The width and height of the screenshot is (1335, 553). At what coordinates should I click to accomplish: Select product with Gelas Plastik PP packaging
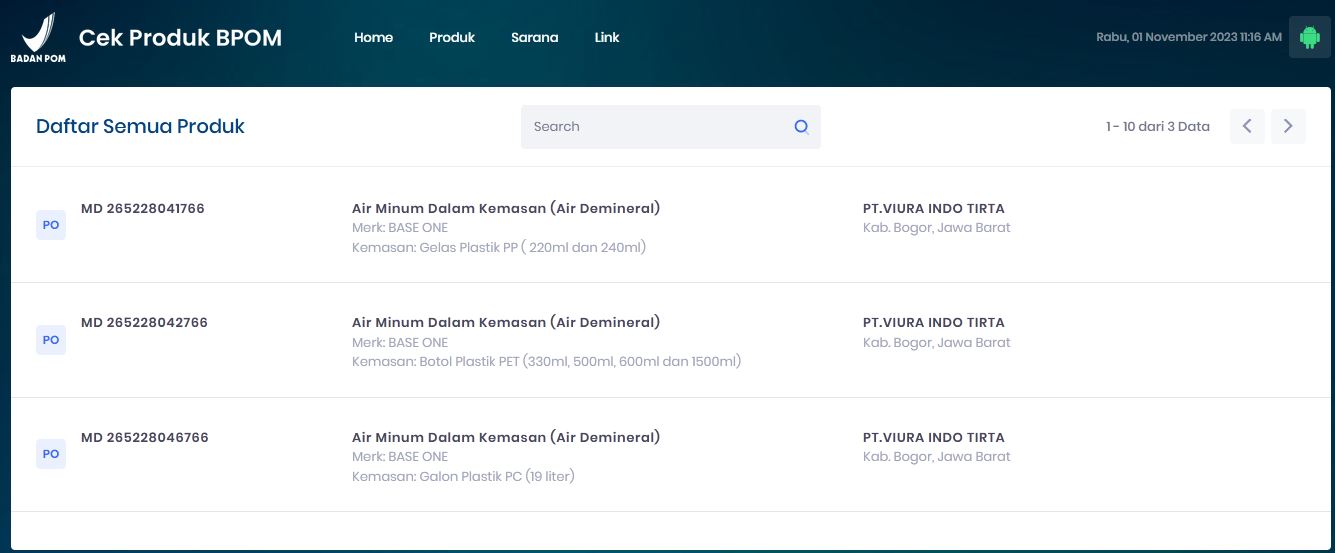click(x=499, y=247)
